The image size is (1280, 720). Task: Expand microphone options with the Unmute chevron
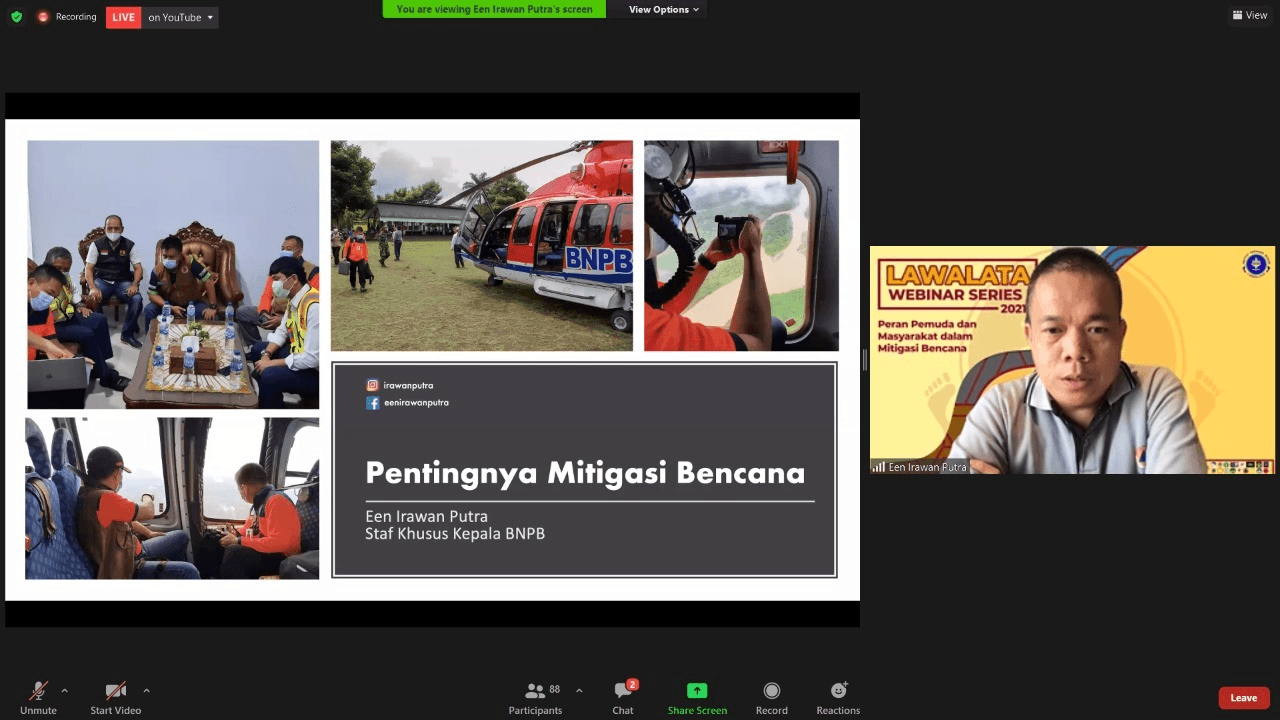click(64, 689)
